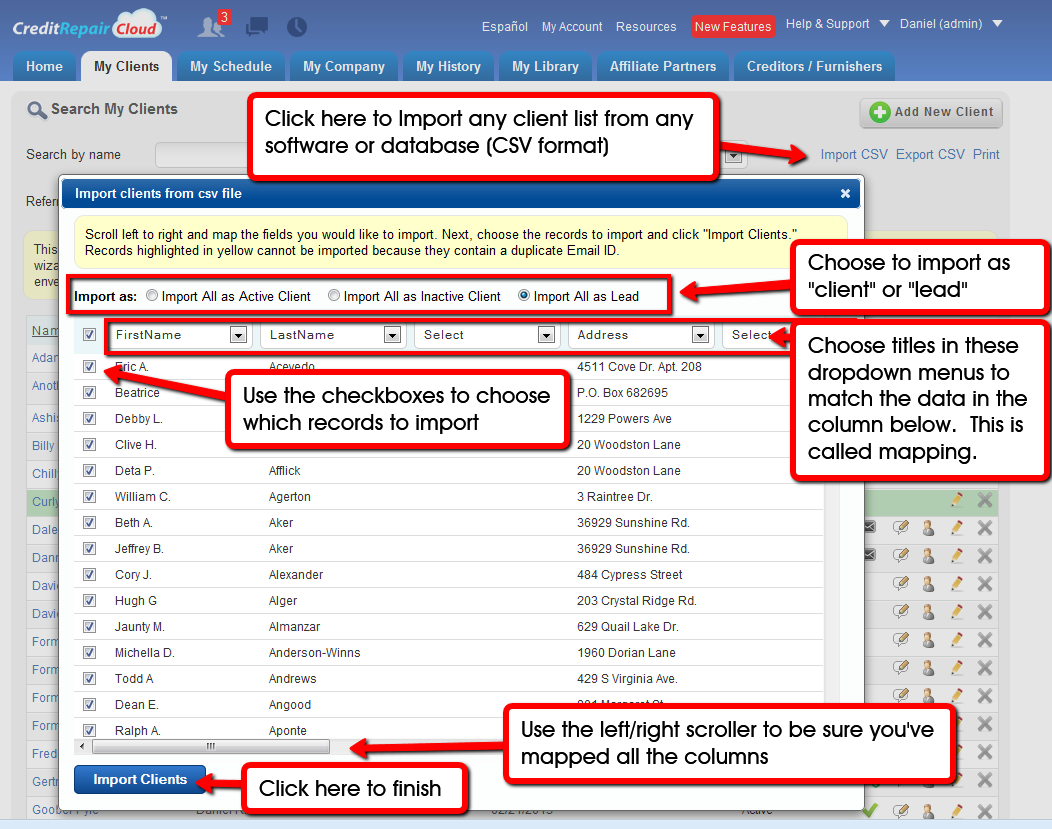Image resolution: width=1052 pixels, height=829 pixels.
Task: Open the Select dropdown between LastName and Address
Action: [488, 335]
